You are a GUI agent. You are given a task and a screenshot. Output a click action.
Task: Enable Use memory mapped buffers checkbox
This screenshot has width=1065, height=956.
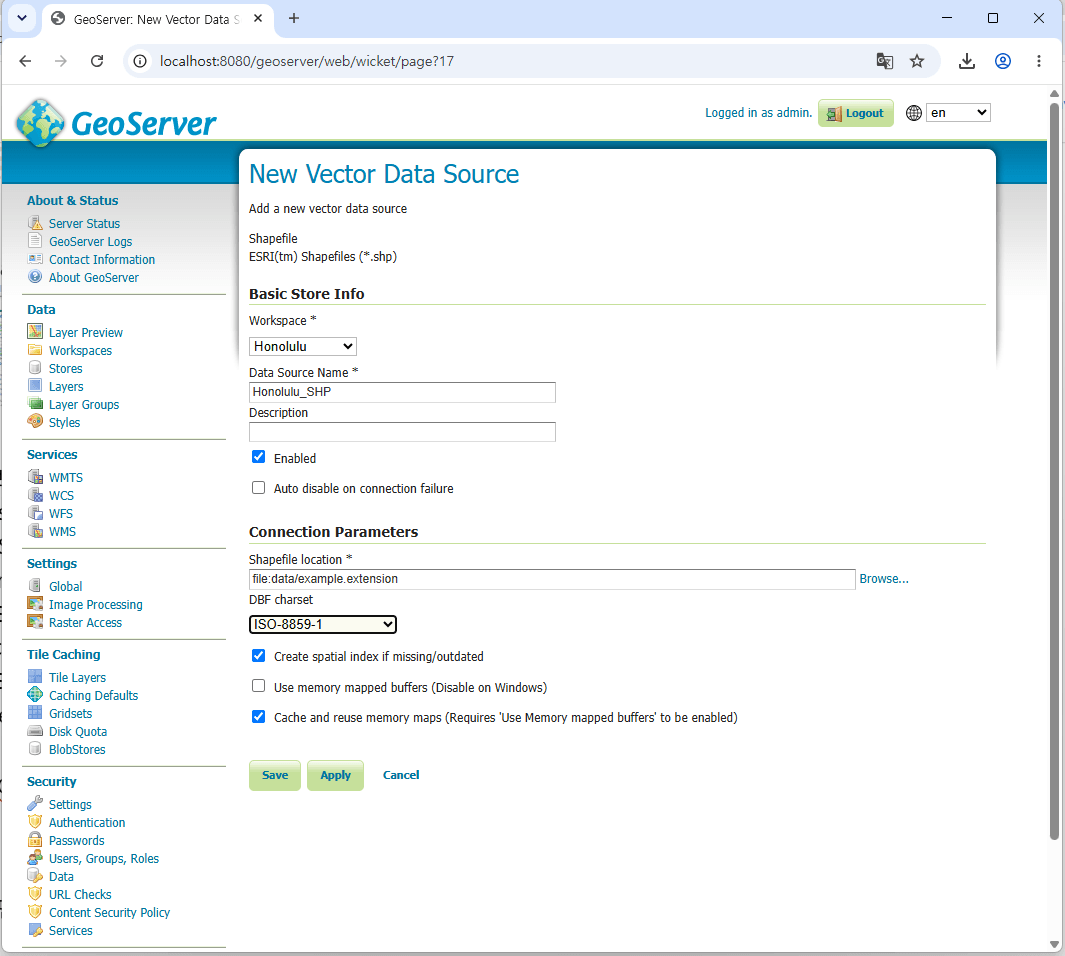pyautogui.click(x=259, y=686)
